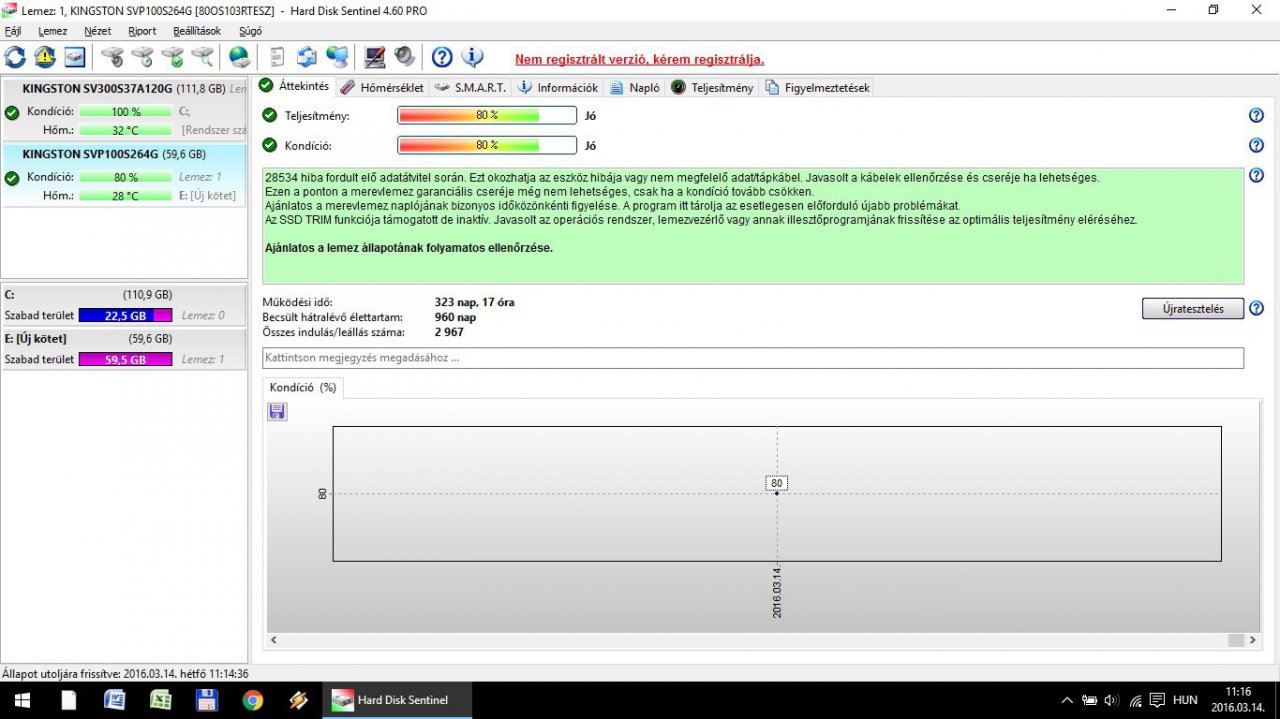Click the refresh disk status toolbar icon

pos(15,57)
